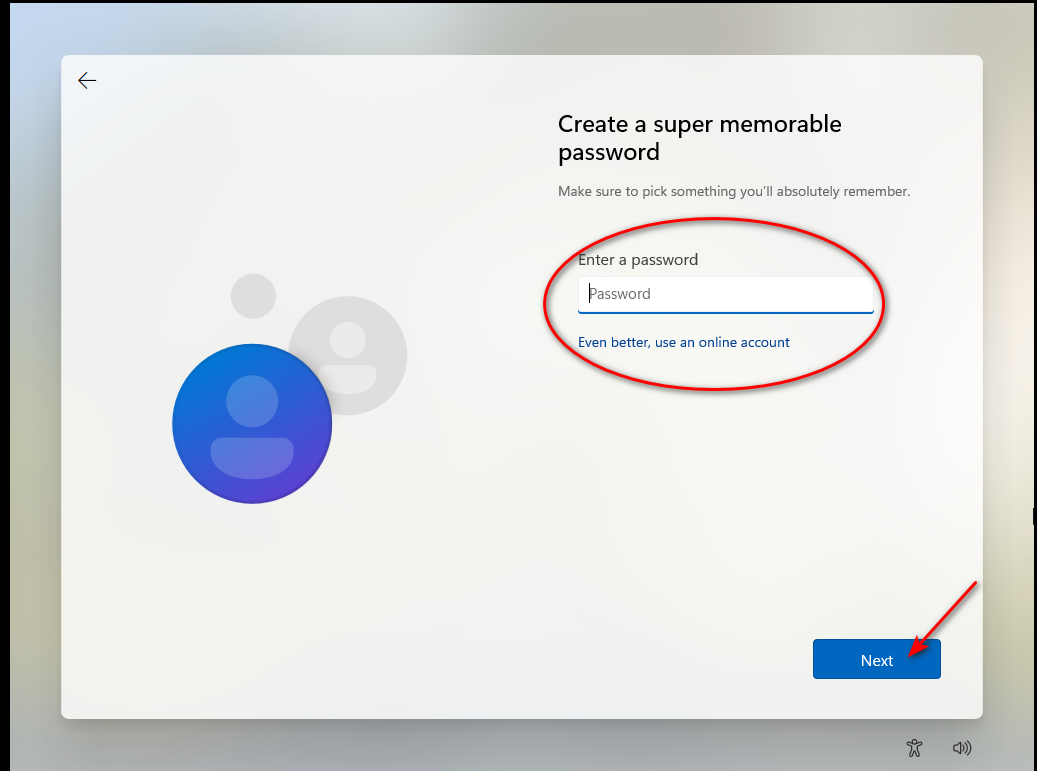Select the 'Create a super memorable password' heading

point(700,138)
